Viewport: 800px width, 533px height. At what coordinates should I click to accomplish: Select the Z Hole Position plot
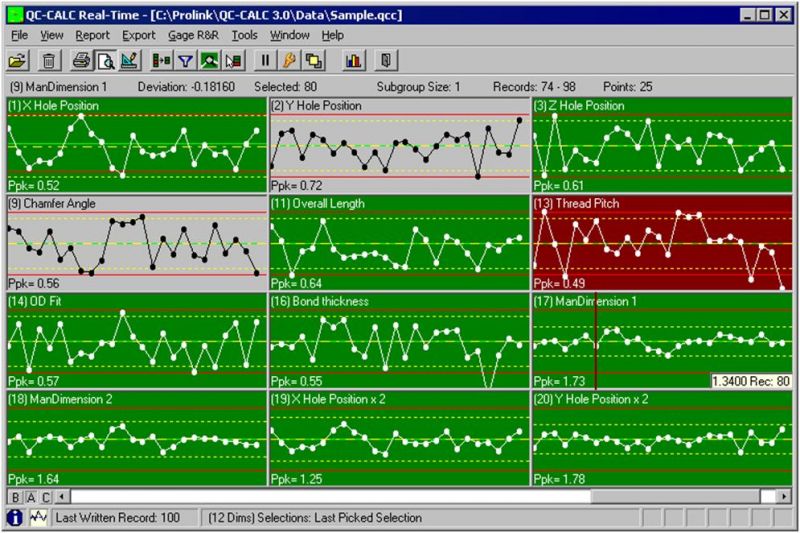662,144
